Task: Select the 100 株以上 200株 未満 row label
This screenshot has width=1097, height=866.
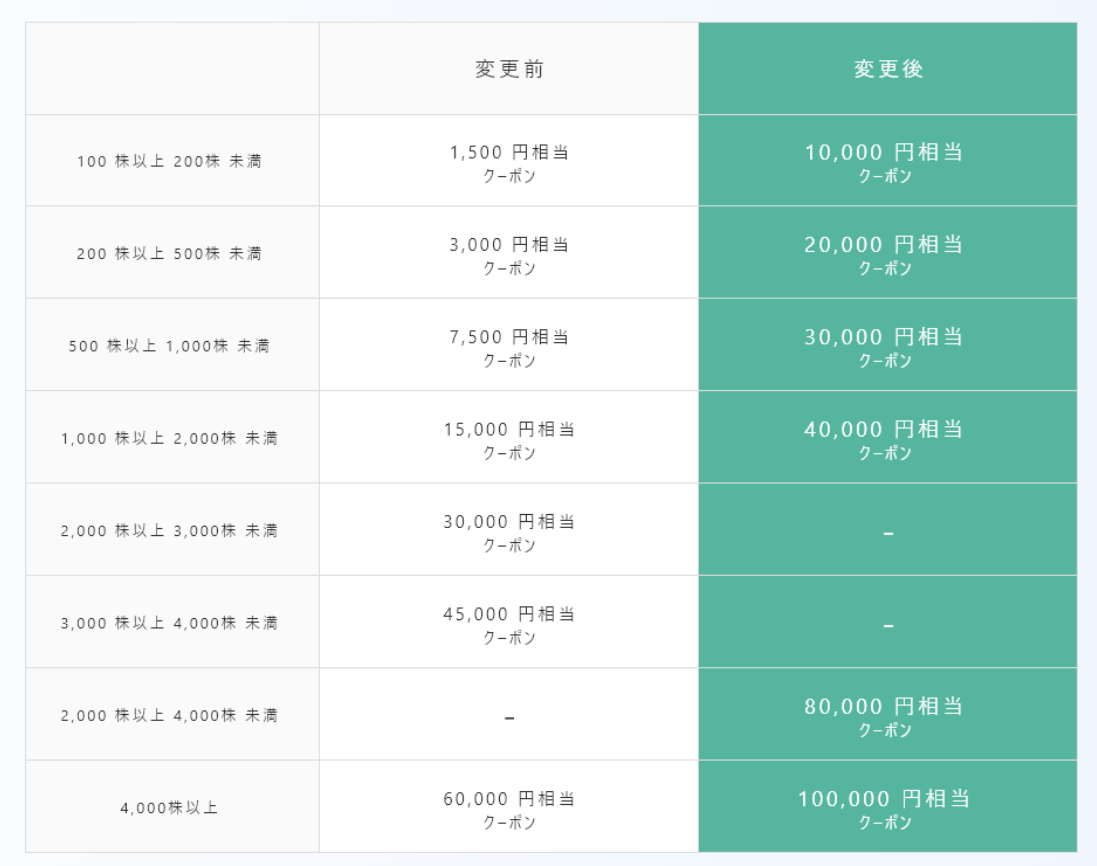Action: [x=170, y=161]
